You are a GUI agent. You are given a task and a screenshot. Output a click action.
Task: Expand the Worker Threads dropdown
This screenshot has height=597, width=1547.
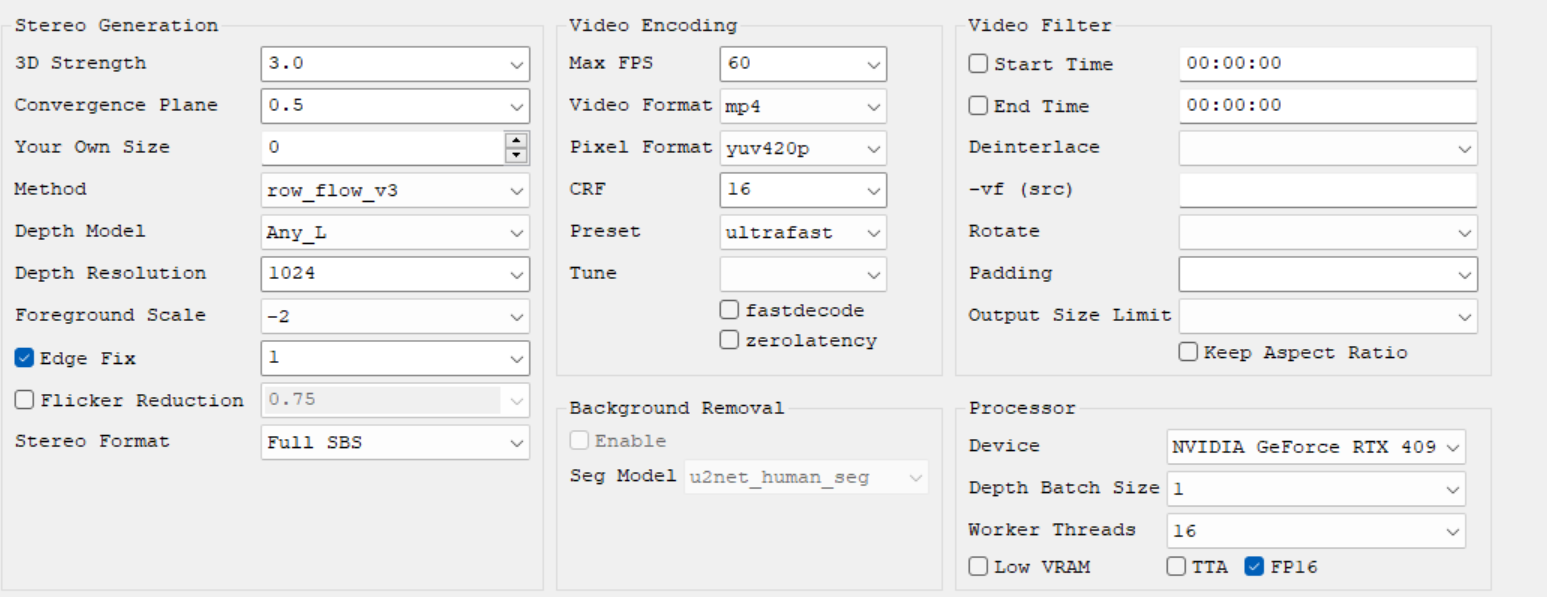click(x=1316, y=531)
